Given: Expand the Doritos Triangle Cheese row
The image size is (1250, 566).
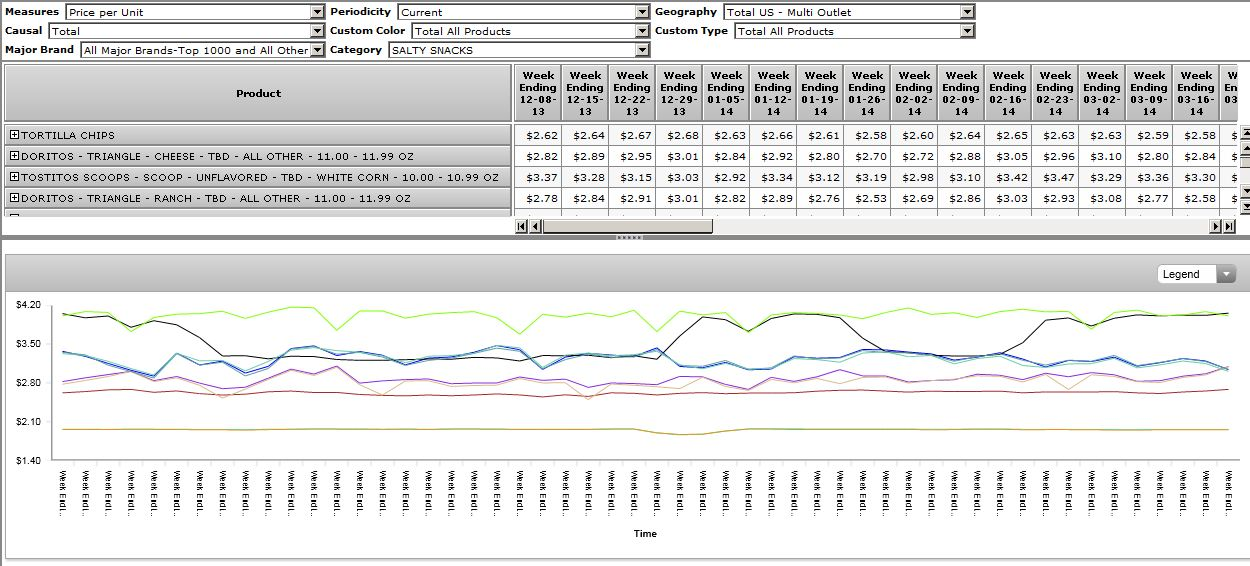Looking at the screenshot, I should coord(15,156).
